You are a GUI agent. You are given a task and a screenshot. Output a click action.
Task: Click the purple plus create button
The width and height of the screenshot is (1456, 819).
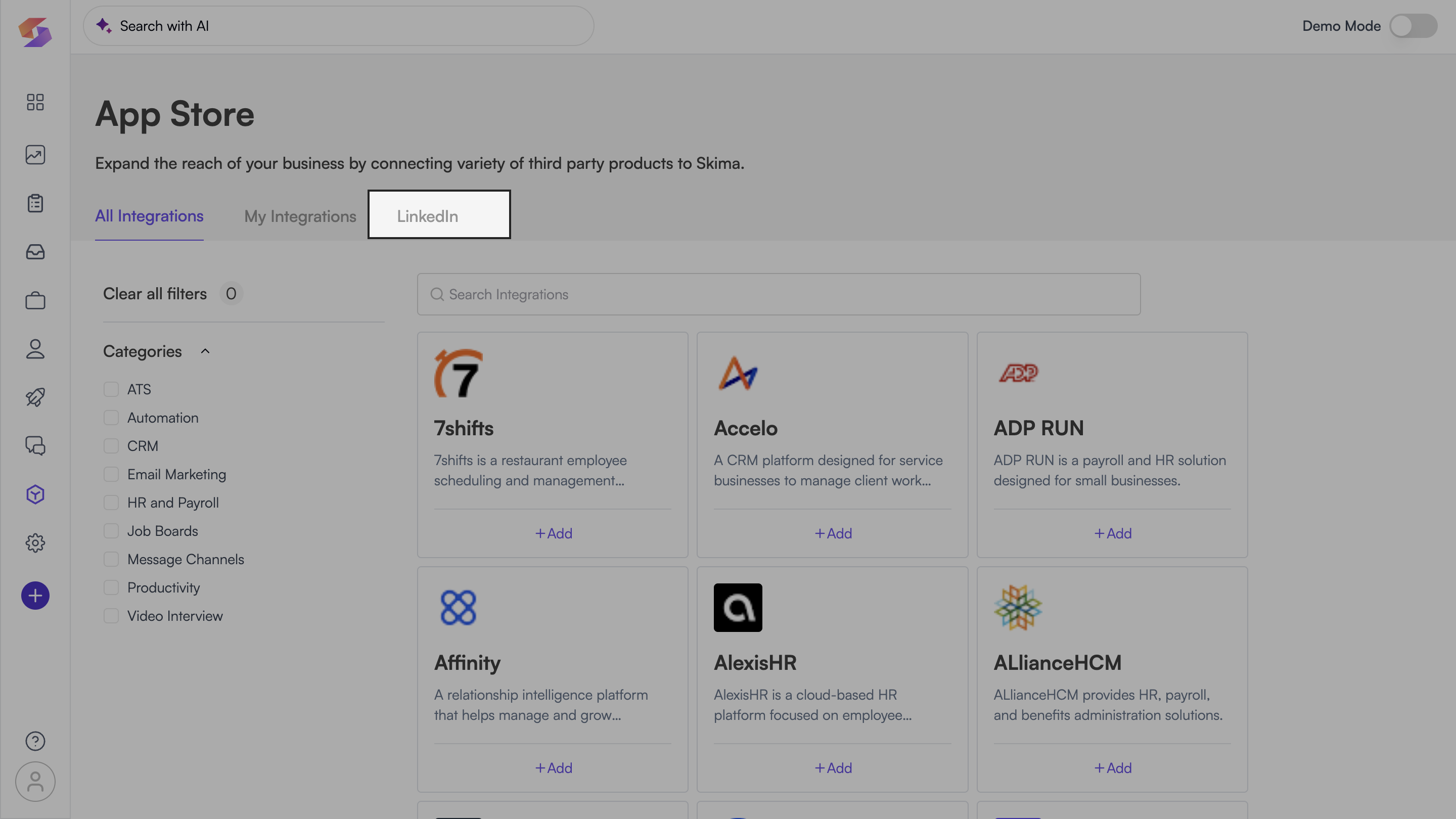pyautogui.click(x=35, y=596)
